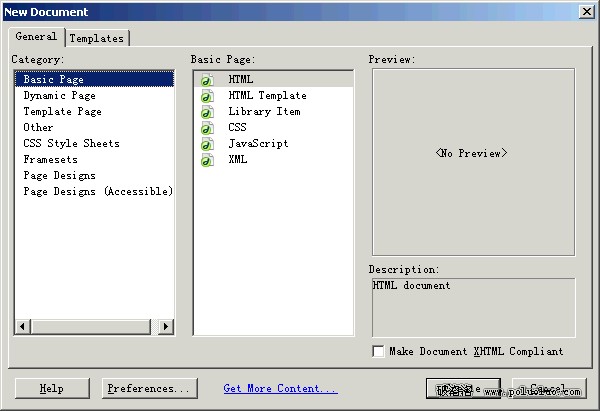The width and height of the screenshot is (600, 411).
Task: Select Framesets in the category list
Action: point(50,160)
